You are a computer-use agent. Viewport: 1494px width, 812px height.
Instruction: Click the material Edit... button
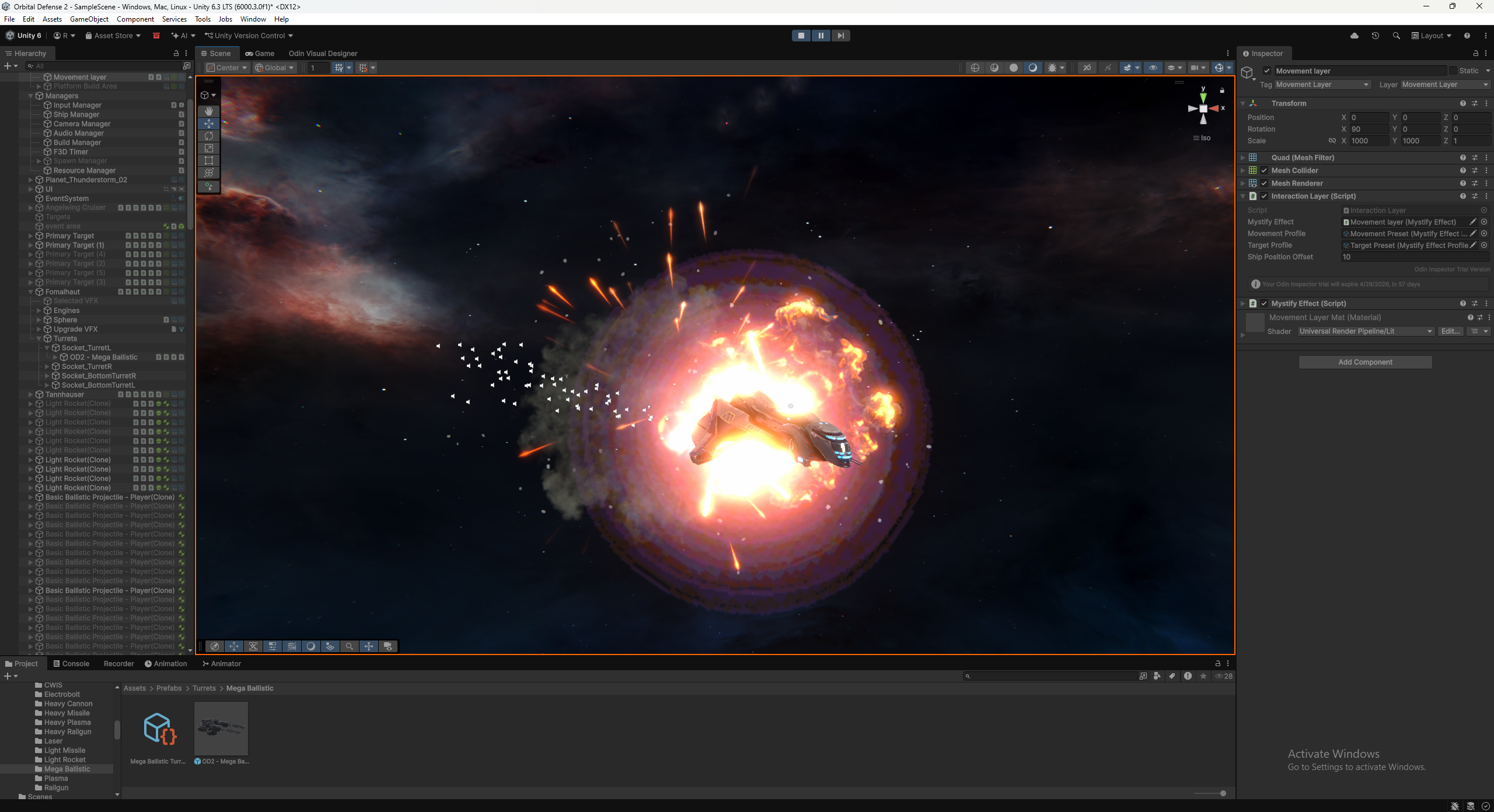1450,331
